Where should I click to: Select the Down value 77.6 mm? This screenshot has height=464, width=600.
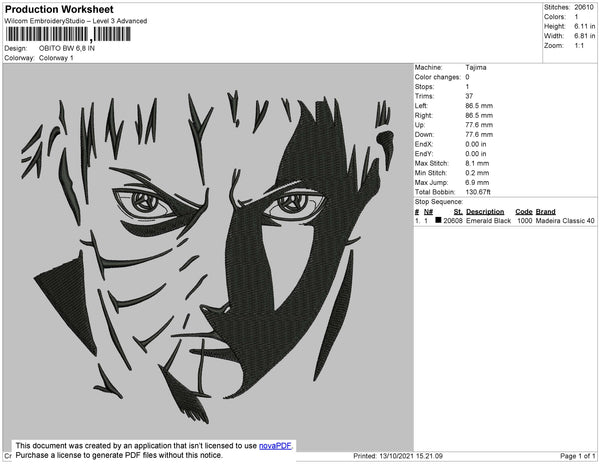479,135
